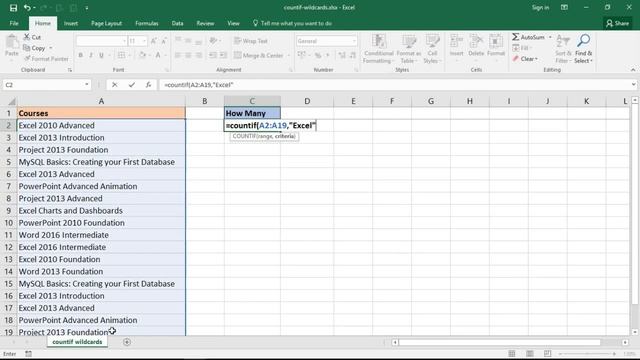Click the Cut scissors button
The height and width of the screenshot is (360, 640).
(x=32, y=37)
